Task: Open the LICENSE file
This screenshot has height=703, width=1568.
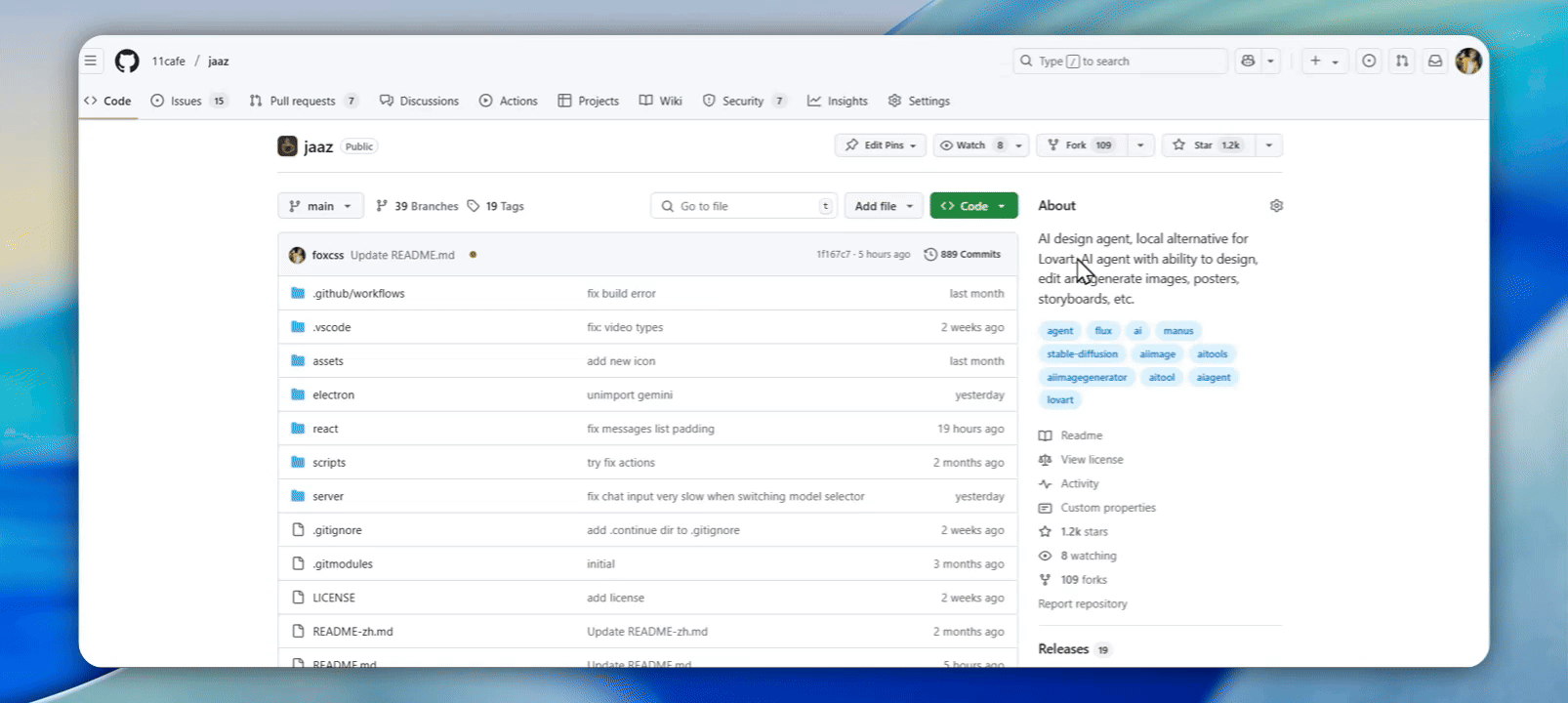Action: (334, 598)
